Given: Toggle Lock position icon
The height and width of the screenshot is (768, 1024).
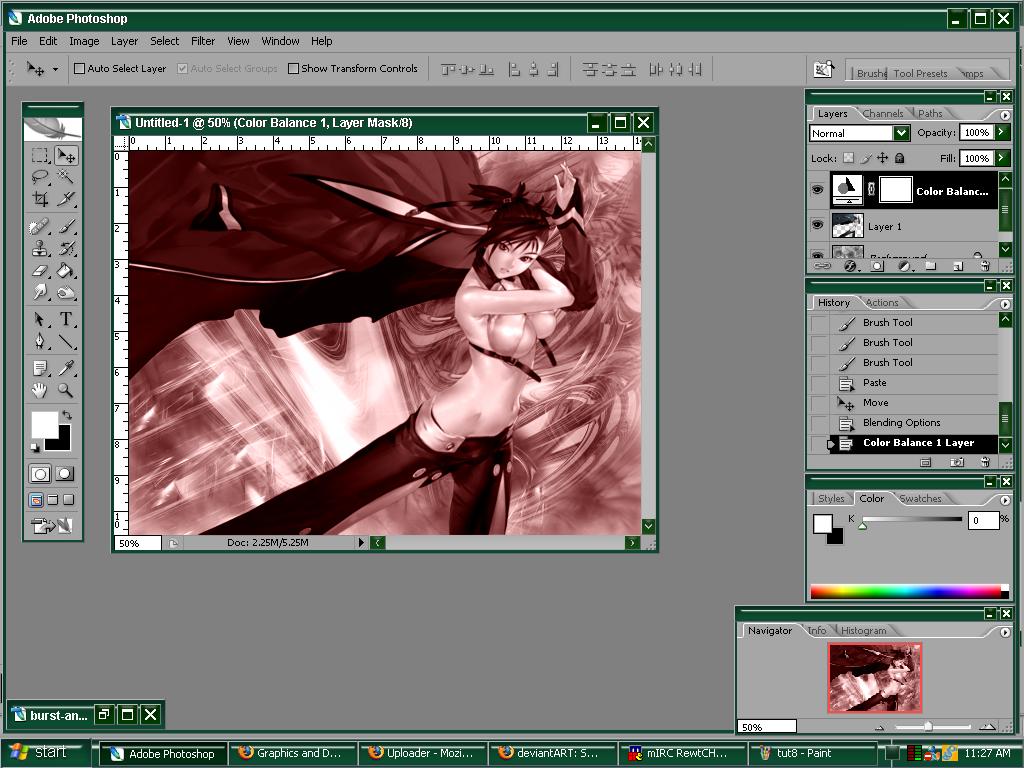Looking at the screenshot, I should click(882, 157).
